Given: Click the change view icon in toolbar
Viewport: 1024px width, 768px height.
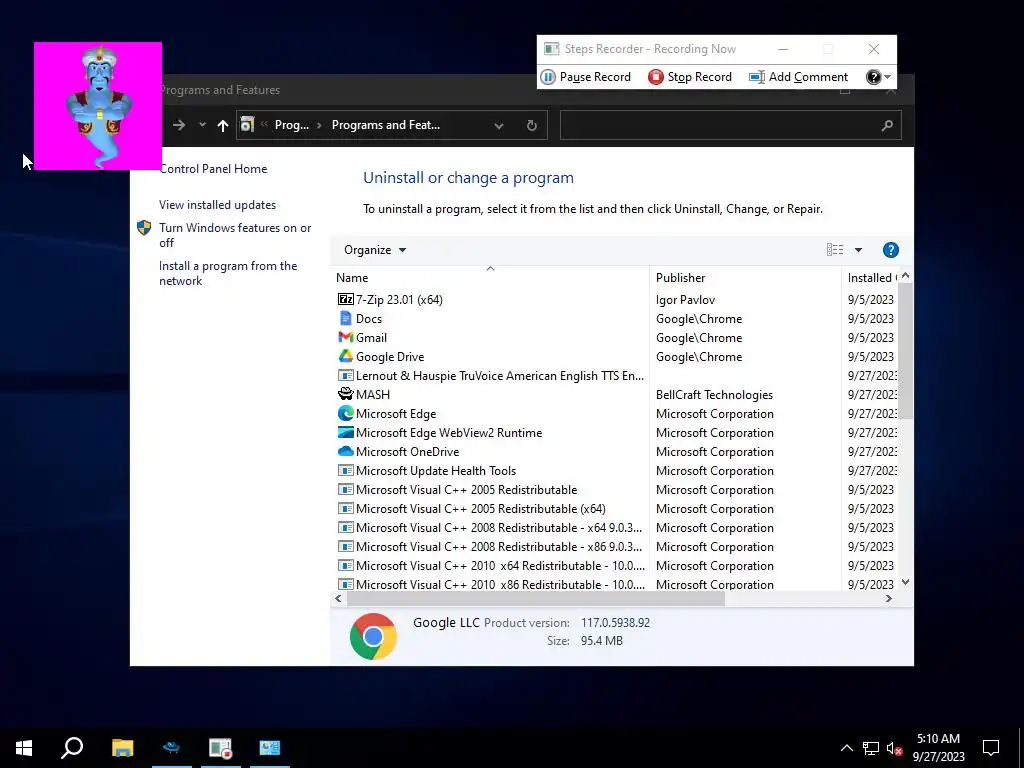Looking at the screenshot, I should coord(835,249).
